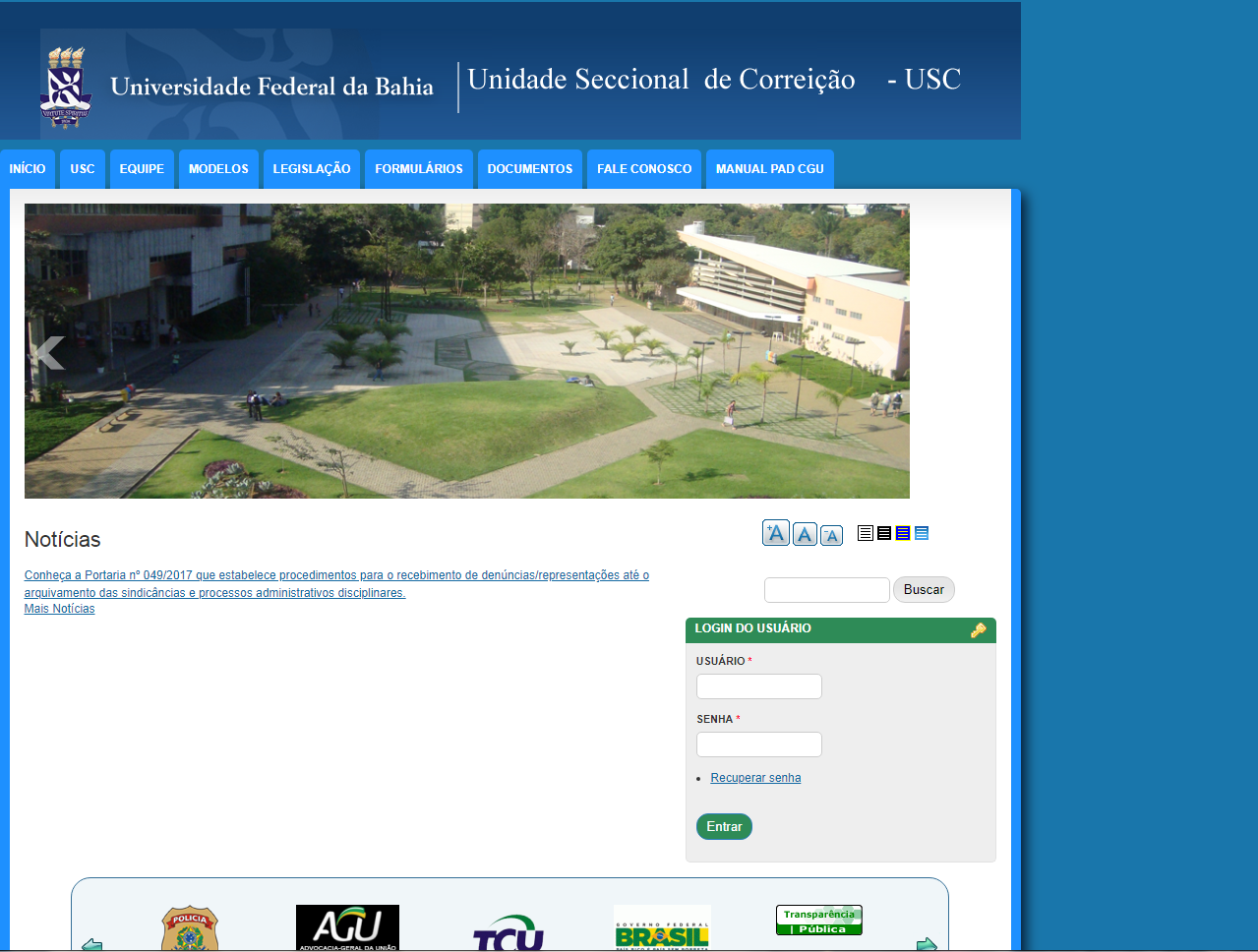Open the Transparência Pública badge

(x=818, y=921)
